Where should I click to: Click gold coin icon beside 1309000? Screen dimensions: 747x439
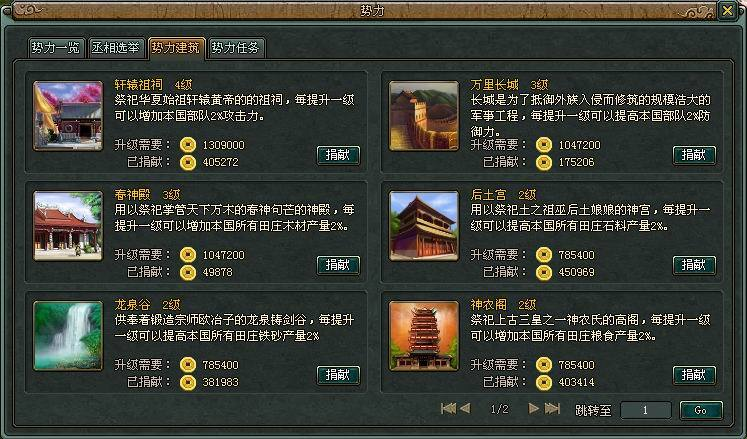(188, 145)
